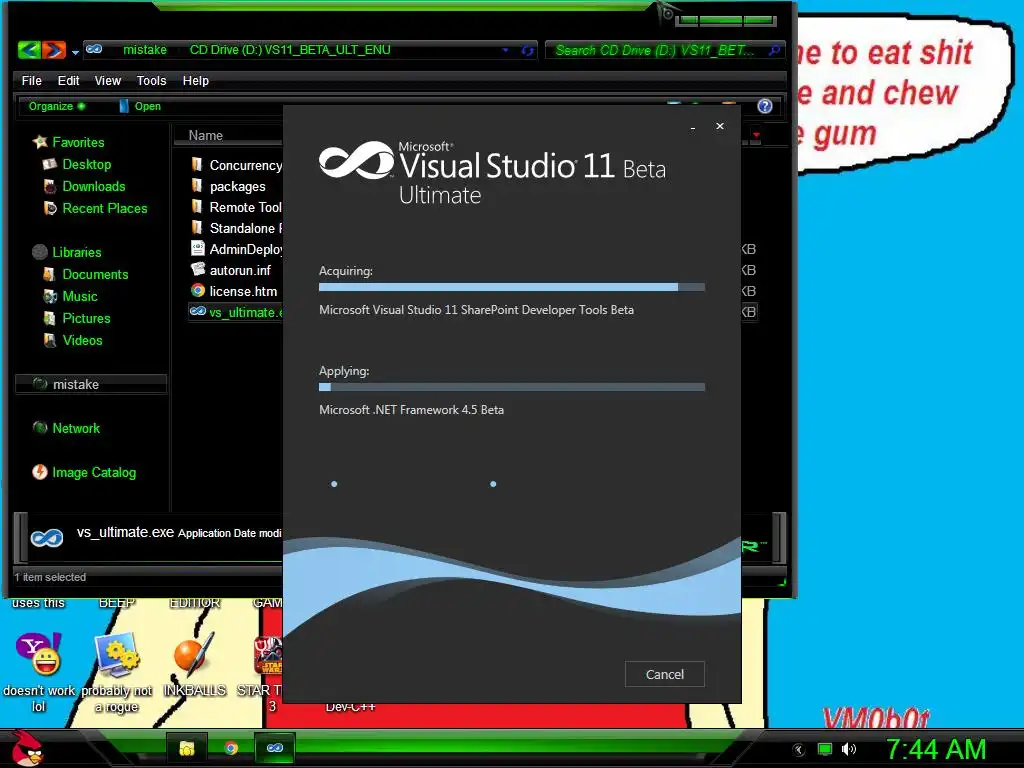
Task: Click the Chrome taskbar icon
Action: pyautogui.click(x=231, y=748)
